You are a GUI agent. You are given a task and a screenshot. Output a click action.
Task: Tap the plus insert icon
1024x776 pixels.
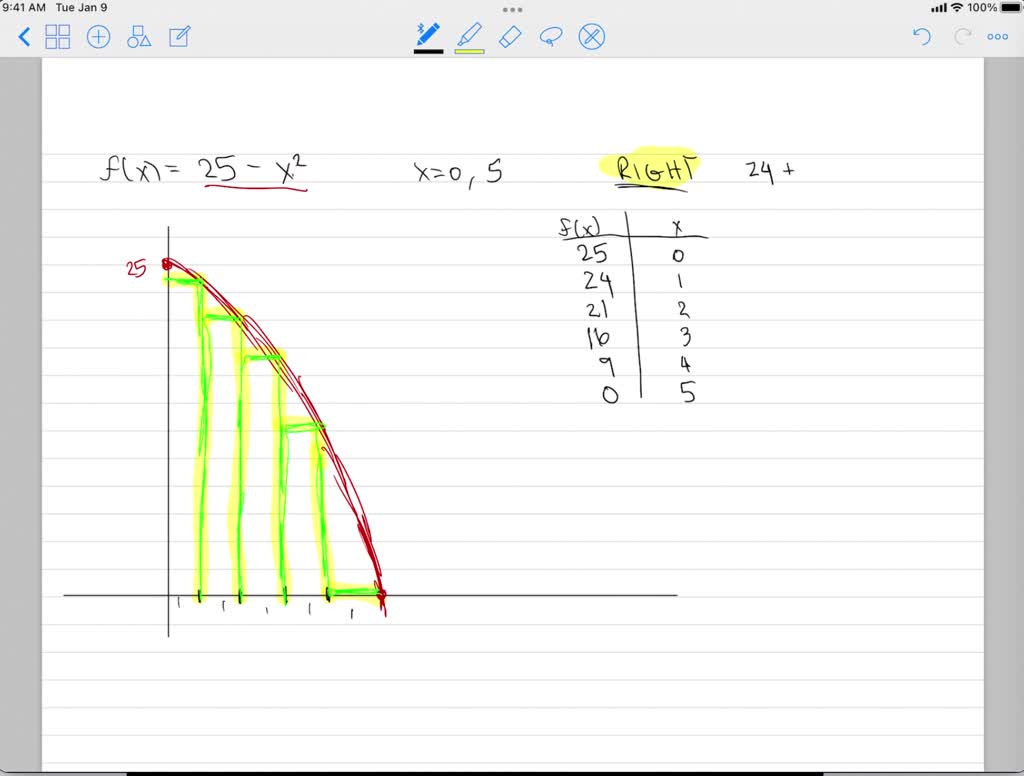pyautogui.click(x=98, y=36)
